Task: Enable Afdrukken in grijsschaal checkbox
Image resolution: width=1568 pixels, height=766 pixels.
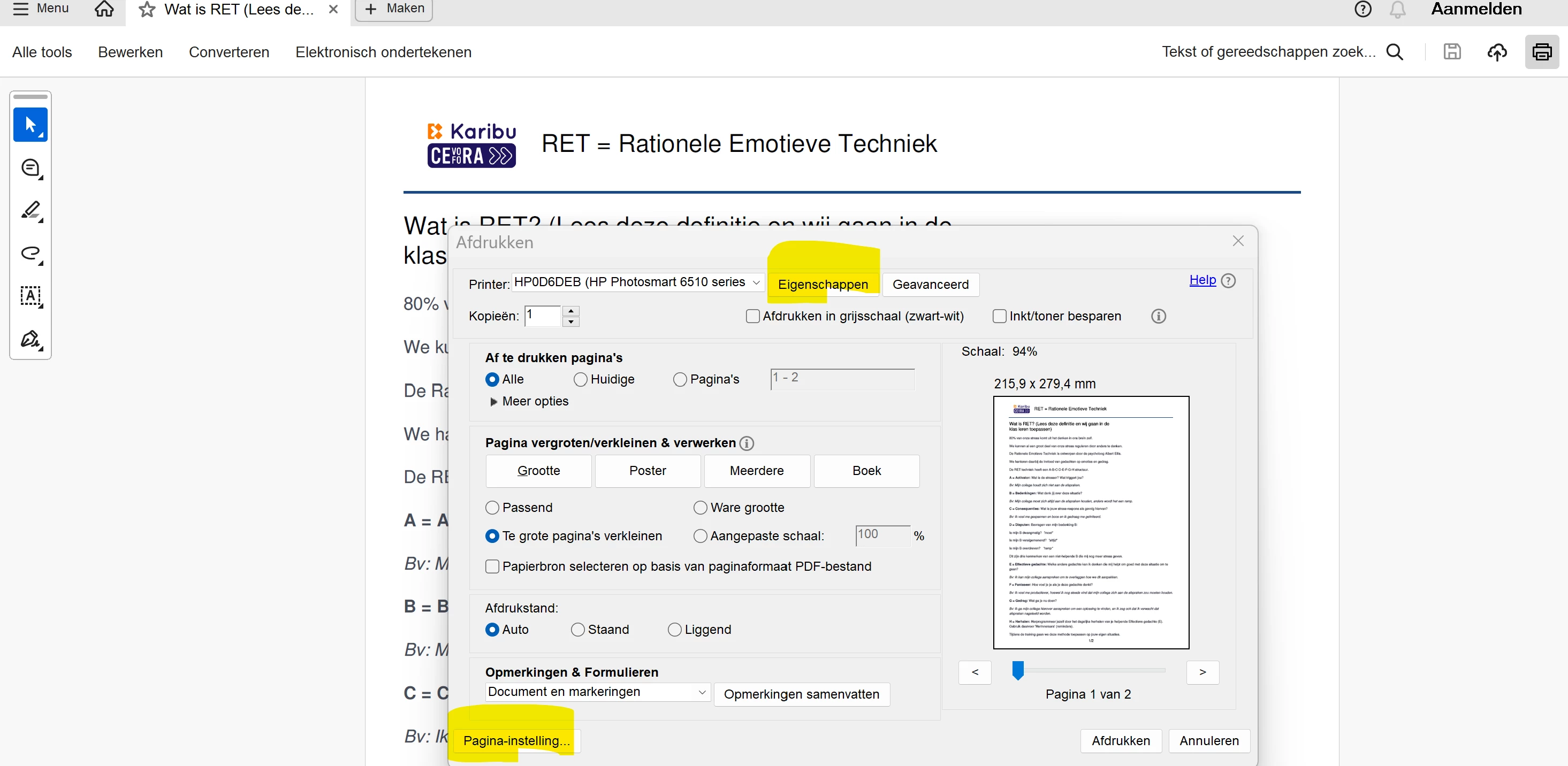Action: coord(753,316)
